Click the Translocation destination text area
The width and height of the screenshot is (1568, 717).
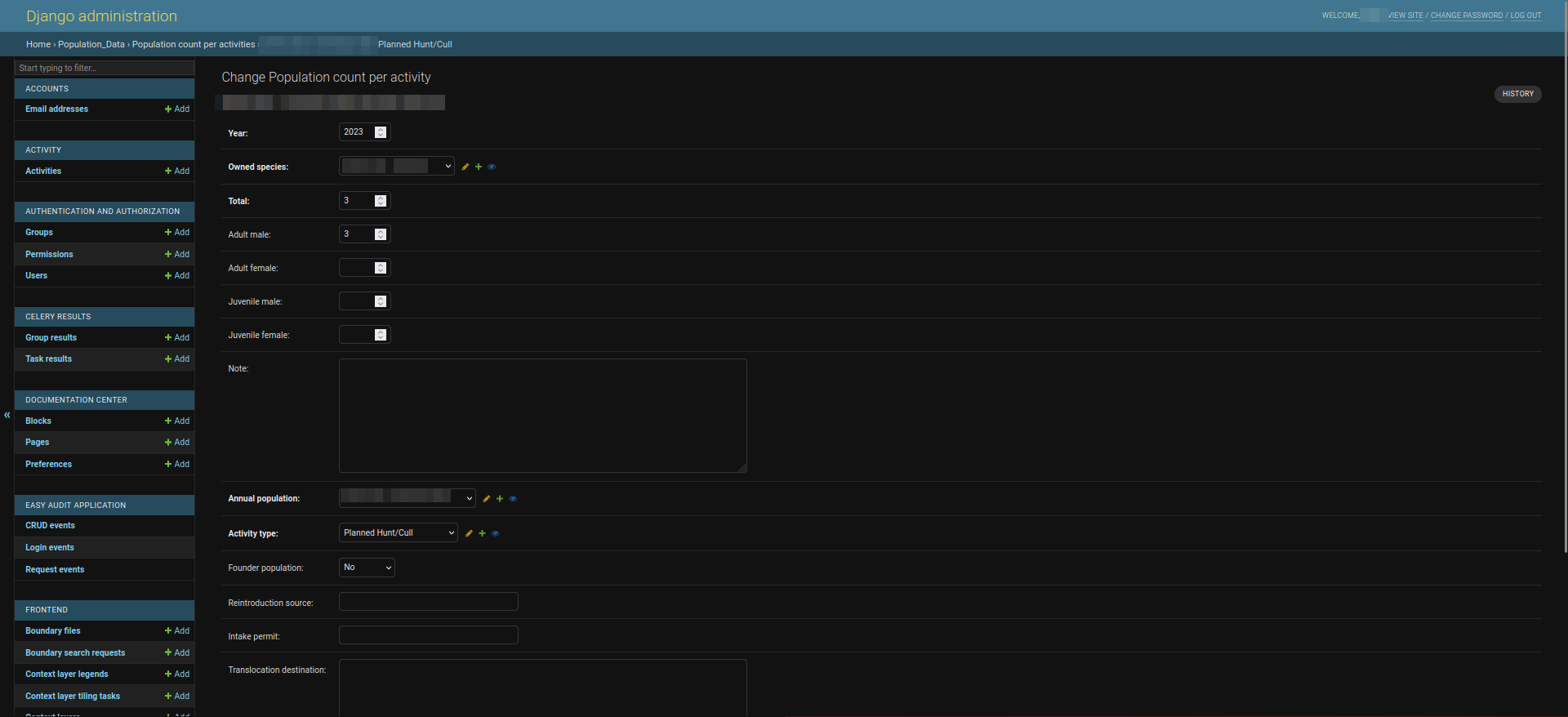(543, 688)
